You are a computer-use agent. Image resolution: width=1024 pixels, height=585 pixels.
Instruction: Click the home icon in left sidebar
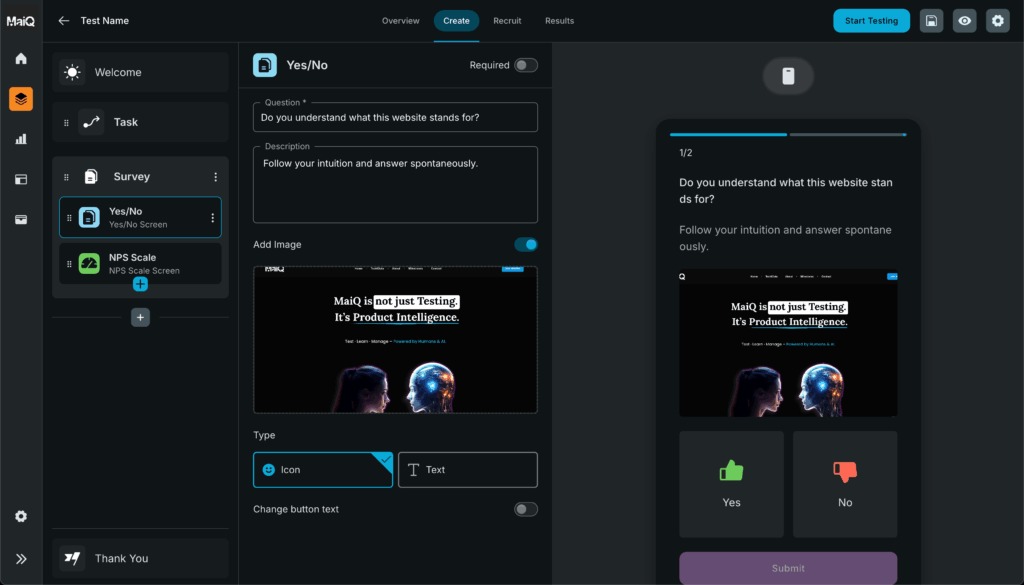tap(21, 59)
